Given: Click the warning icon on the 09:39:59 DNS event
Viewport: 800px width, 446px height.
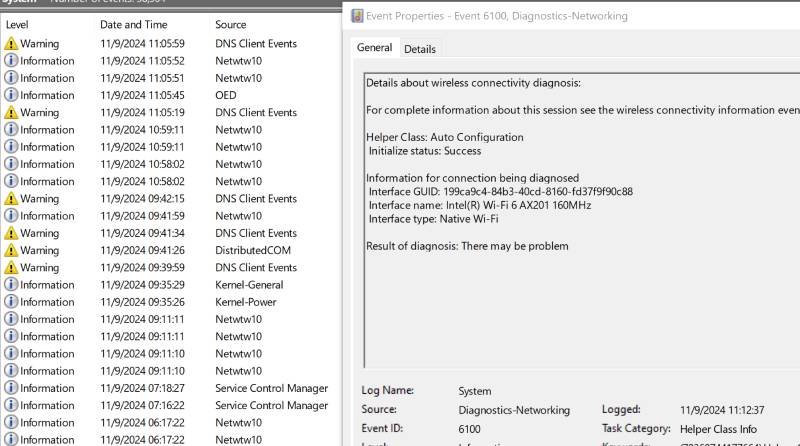Looking at the screenshot, I should (x=11, y=268).
